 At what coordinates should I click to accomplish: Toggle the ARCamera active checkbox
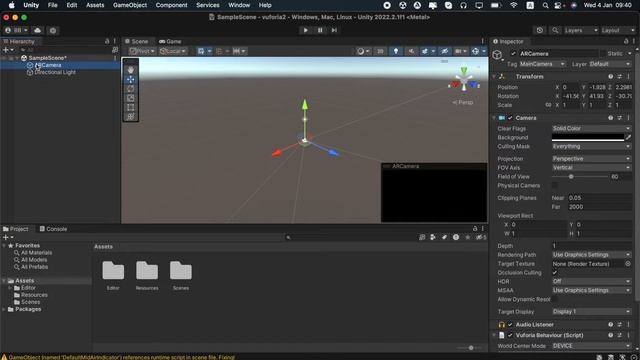click(513, 53)
